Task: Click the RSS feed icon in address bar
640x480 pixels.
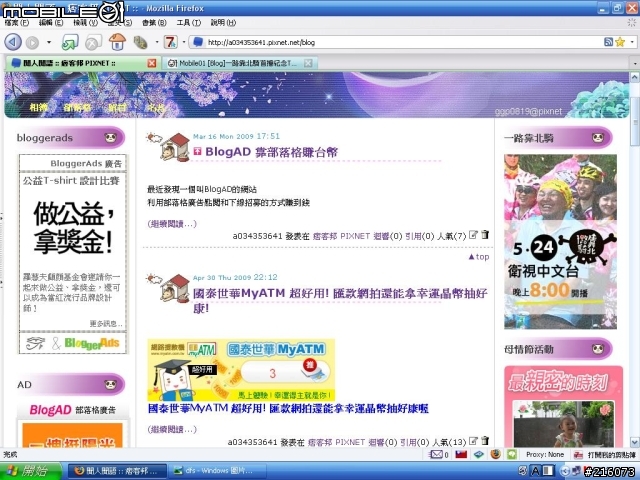Action: point(608,42)
